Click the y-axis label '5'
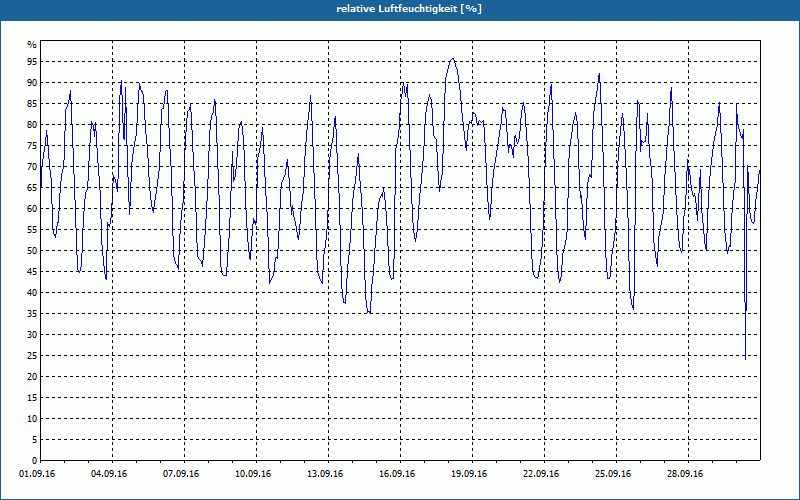 coord(35,440)
